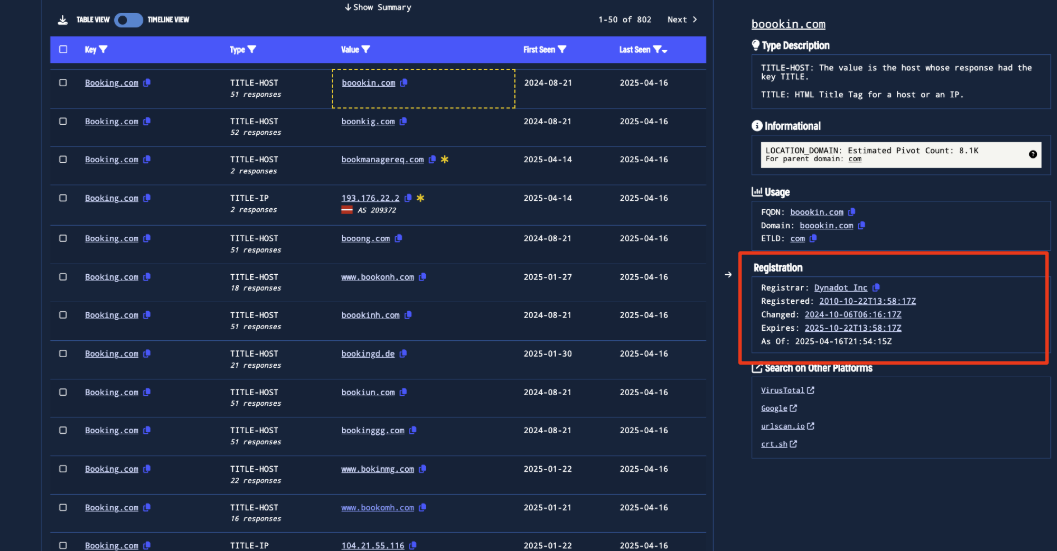Viewport: 1057px width, 551px height.
Task: Copy the Dynadot Inc registrar name
Action: pos(877,288)
